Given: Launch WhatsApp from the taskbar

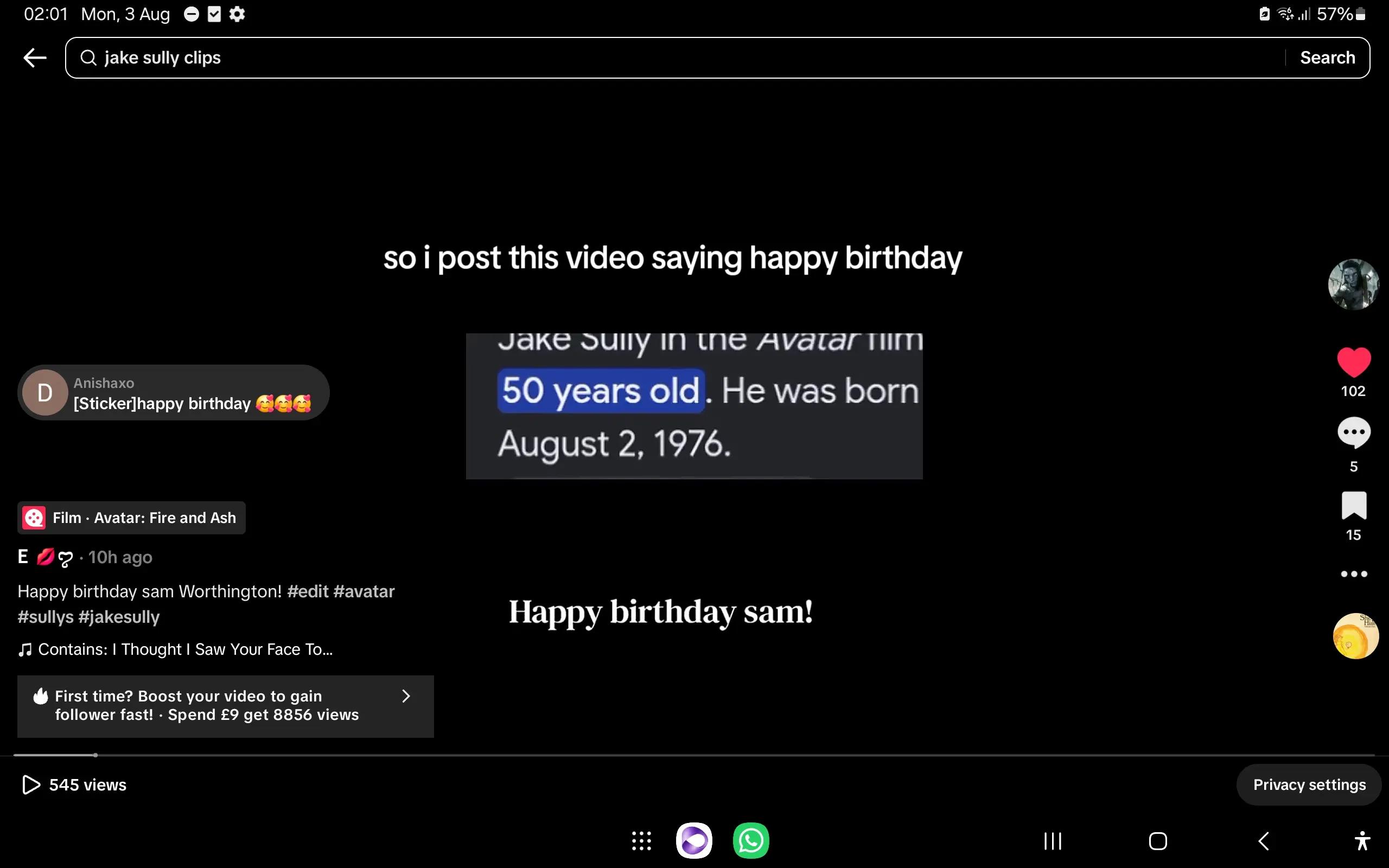Looking at the screenshot, I should [751, 841].
